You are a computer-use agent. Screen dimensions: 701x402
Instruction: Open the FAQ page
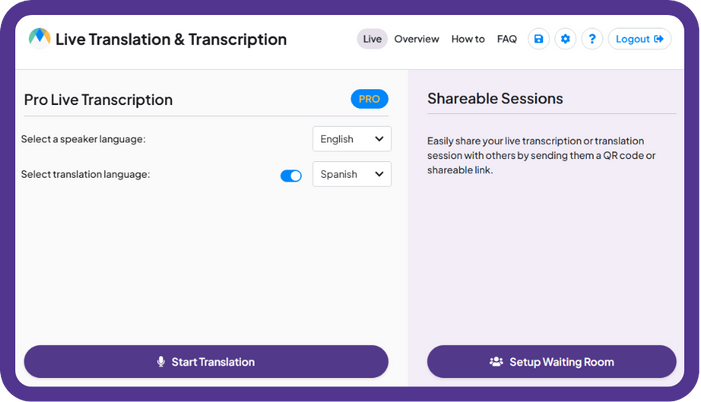(507, 39)
